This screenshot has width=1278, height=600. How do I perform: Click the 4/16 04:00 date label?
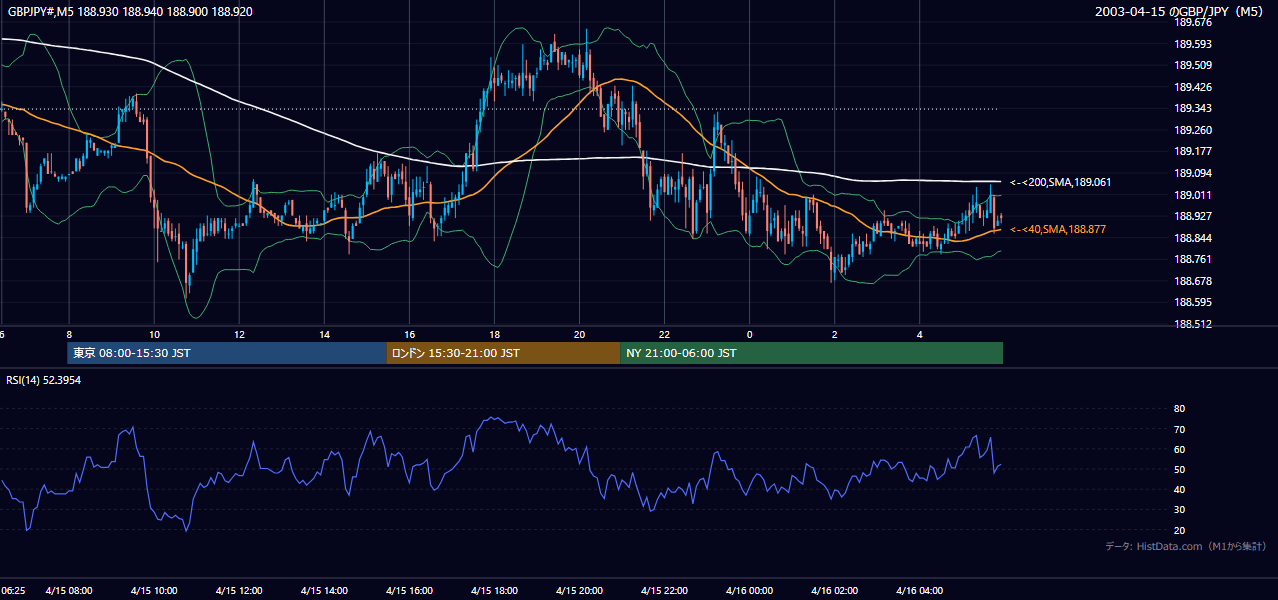pyautogui.click(x=919, y=591)
